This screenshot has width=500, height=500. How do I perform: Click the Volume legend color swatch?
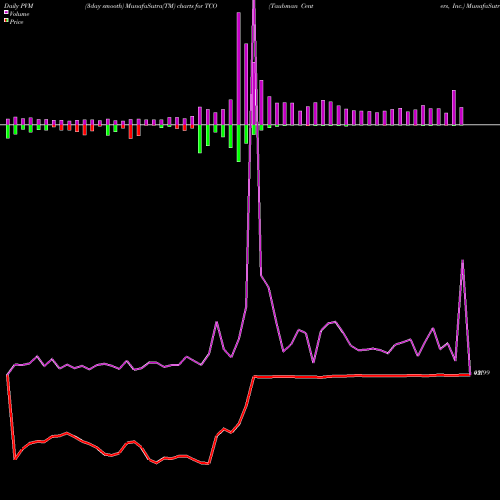click(x=6, y=13)
